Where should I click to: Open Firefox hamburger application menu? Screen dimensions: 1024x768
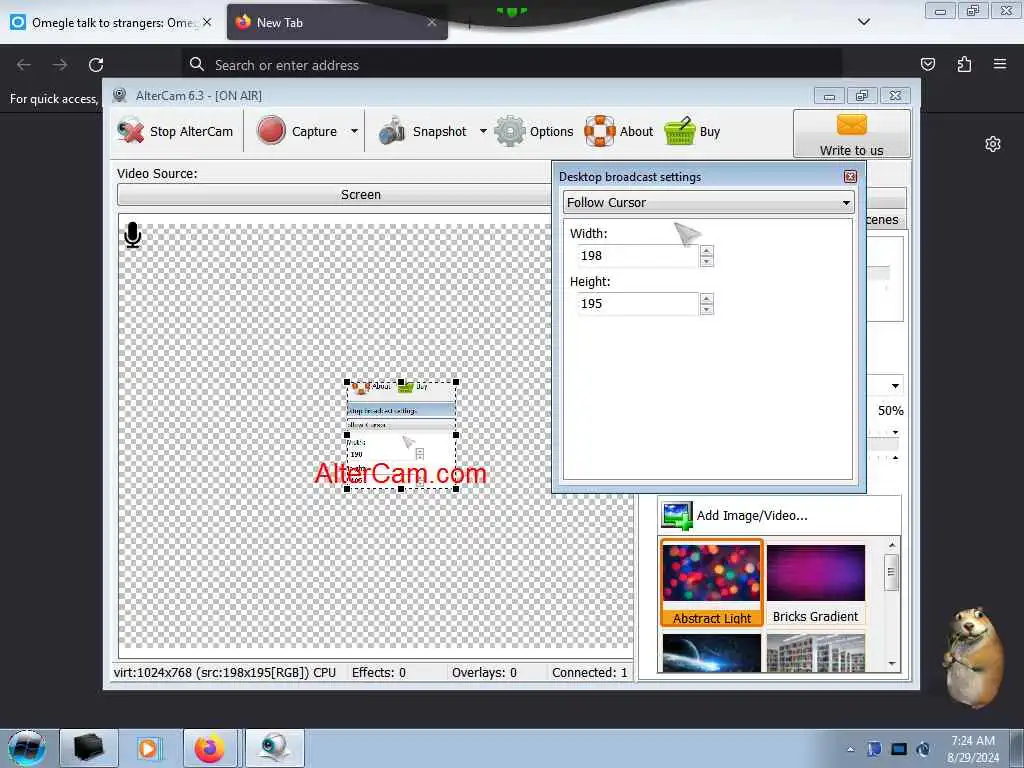[1000, 64]
